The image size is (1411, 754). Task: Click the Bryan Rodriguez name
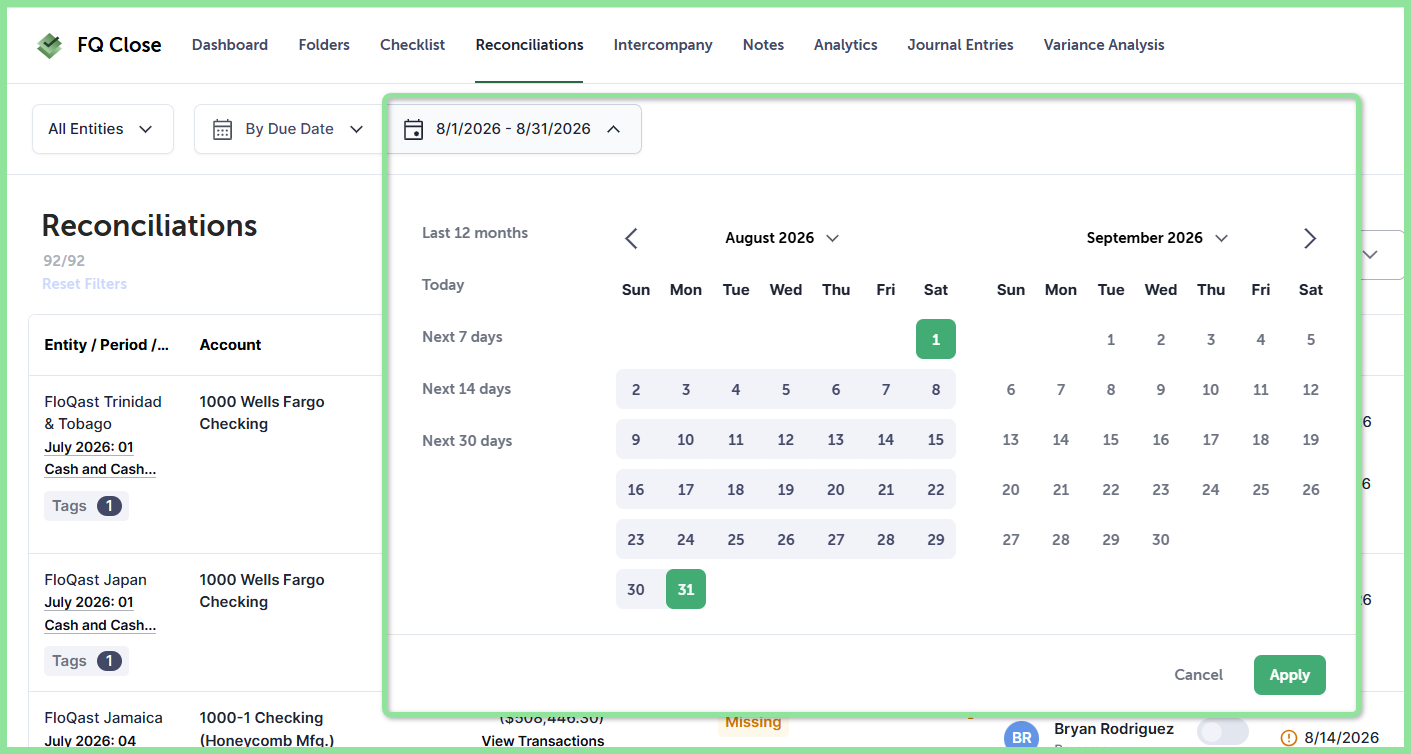[x=1114, y=729]
